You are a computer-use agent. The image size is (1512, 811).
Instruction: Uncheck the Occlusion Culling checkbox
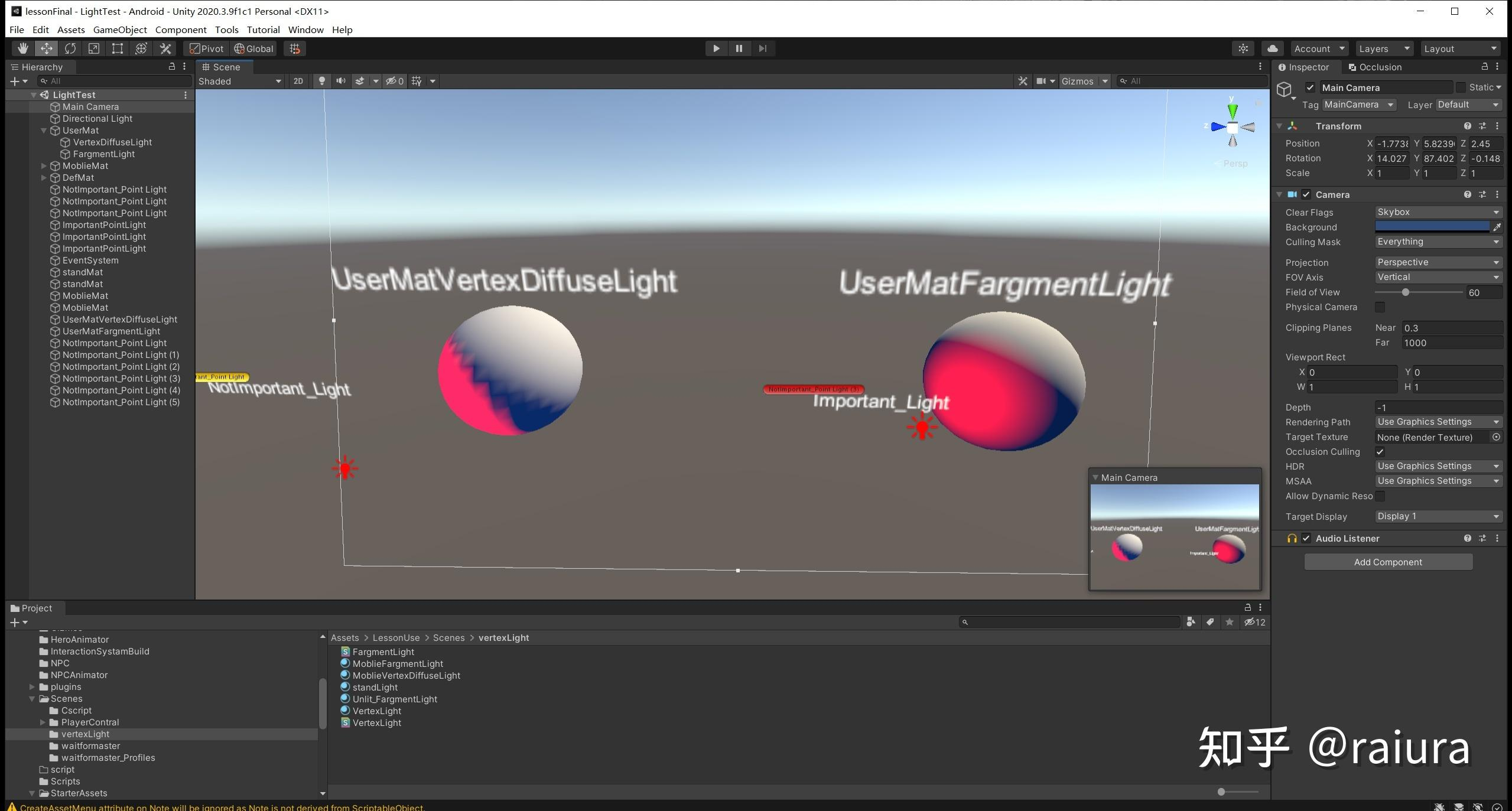[1380, 452]
